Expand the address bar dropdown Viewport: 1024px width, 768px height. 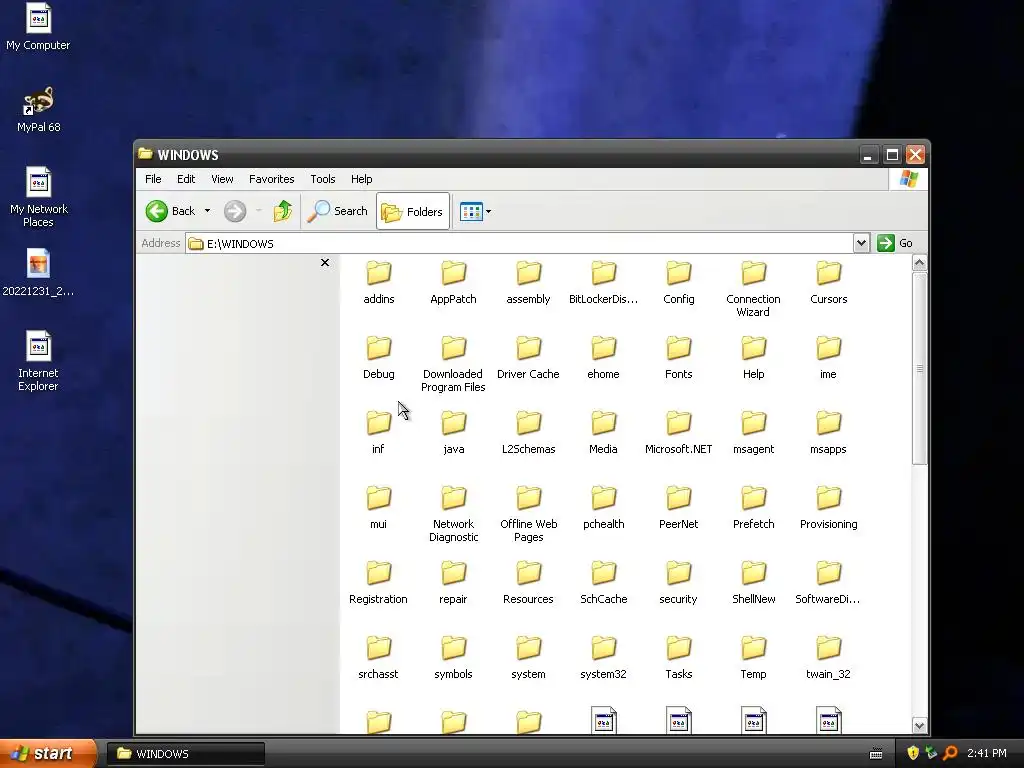(861, 243)
